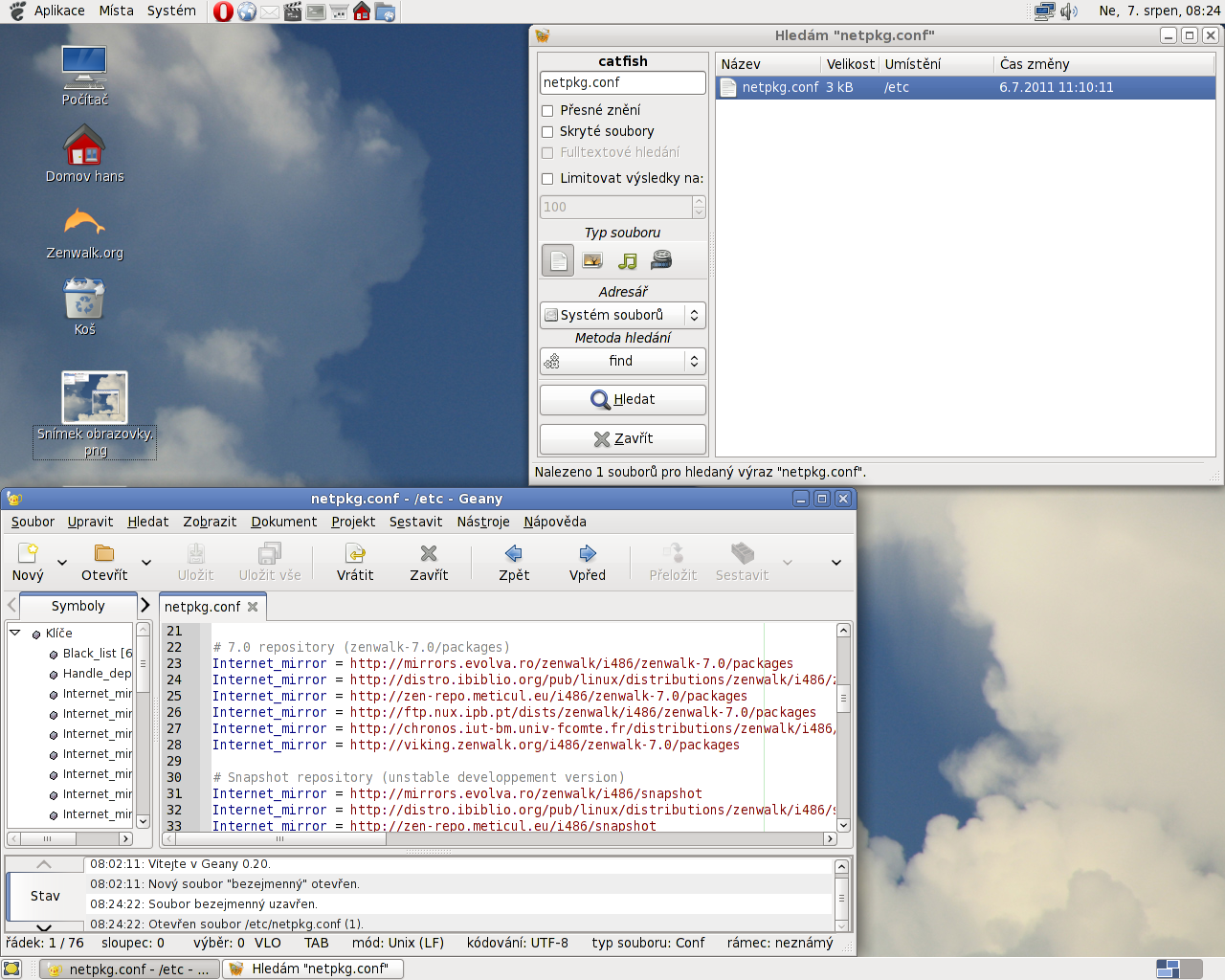Click Zavřít in Geany toolbar
This screenshot has height=980, width=1225.
429,562
